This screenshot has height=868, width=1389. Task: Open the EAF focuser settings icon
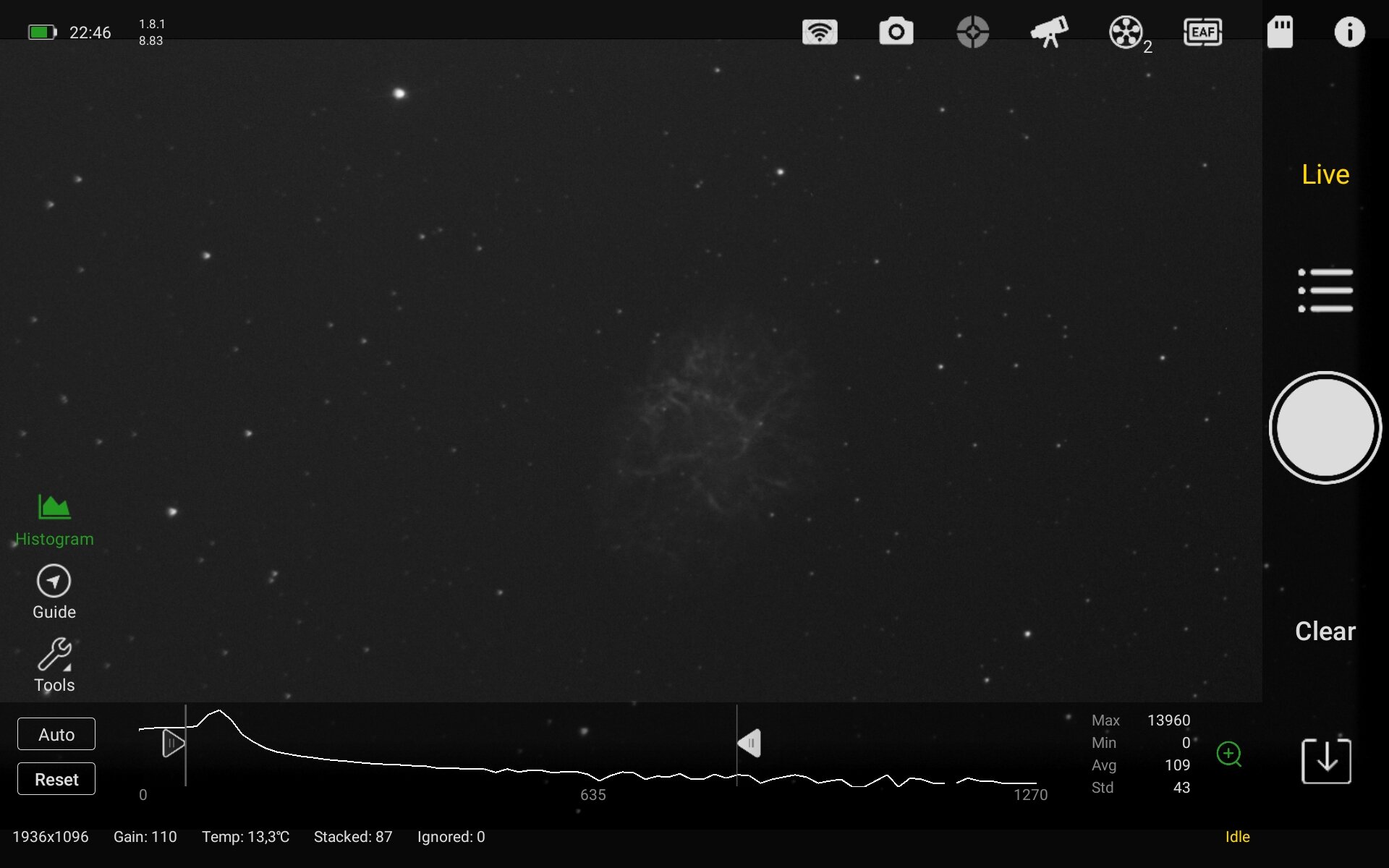[1202, 32]
